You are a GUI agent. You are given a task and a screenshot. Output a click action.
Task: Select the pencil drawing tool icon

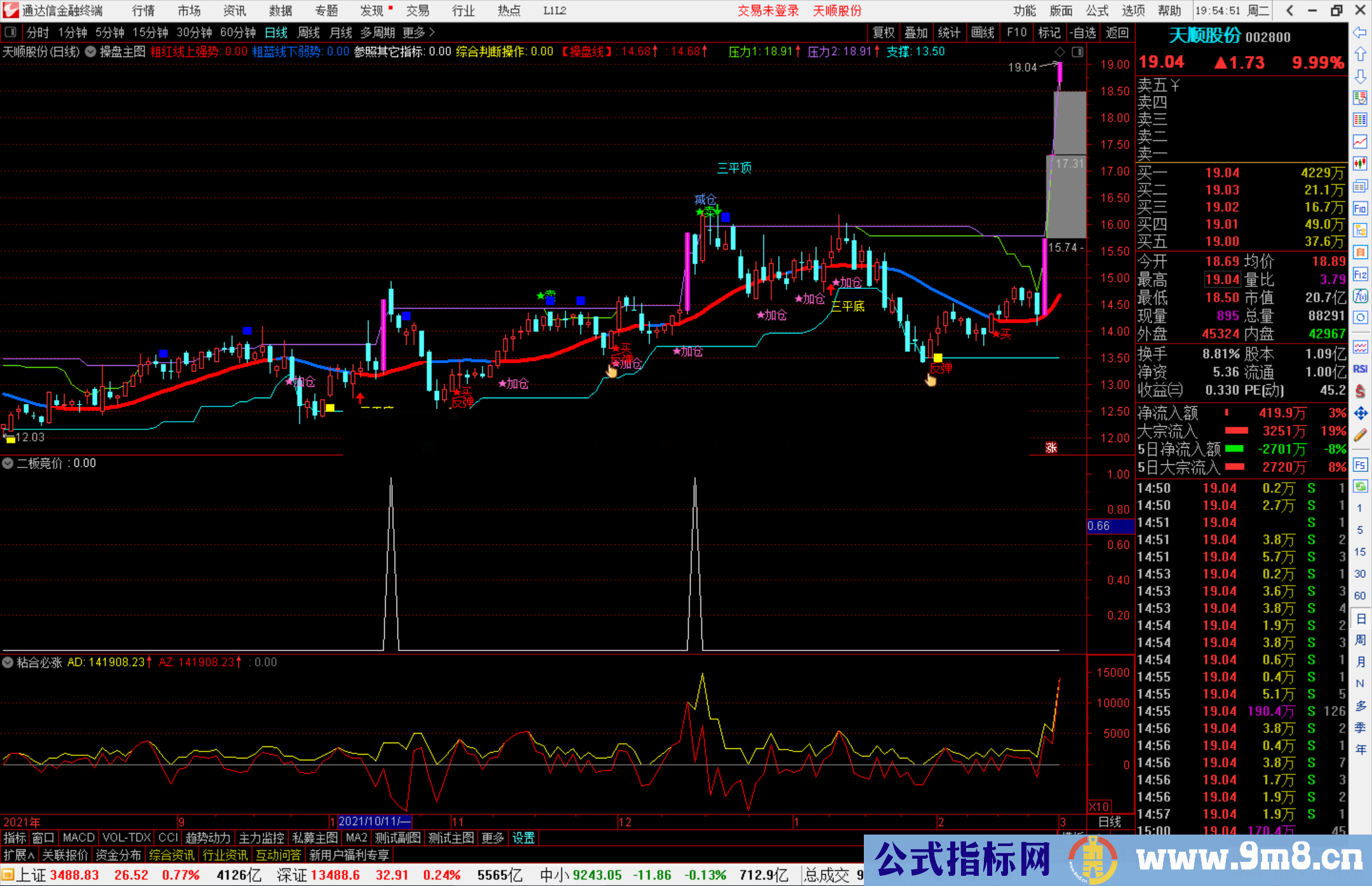click(x=1360, y=435)
